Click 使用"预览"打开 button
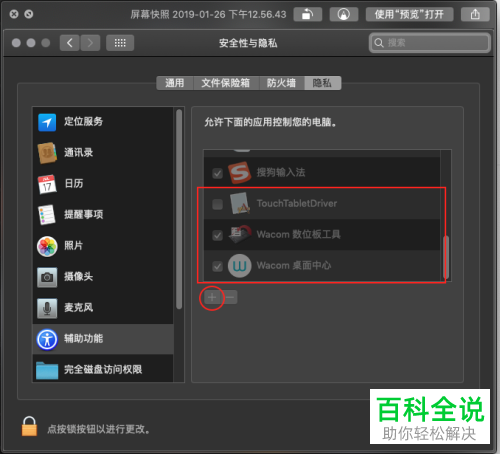 [409, 14]
